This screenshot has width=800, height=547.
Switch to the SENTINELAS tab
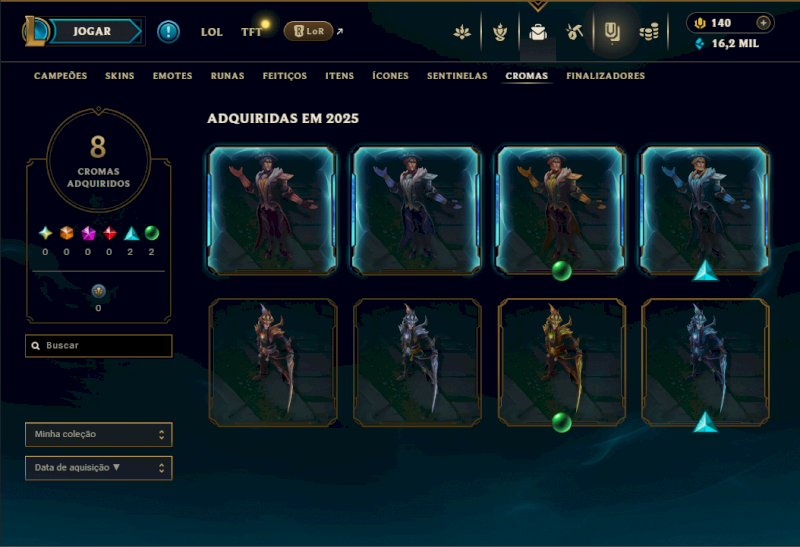click(457, 76)
